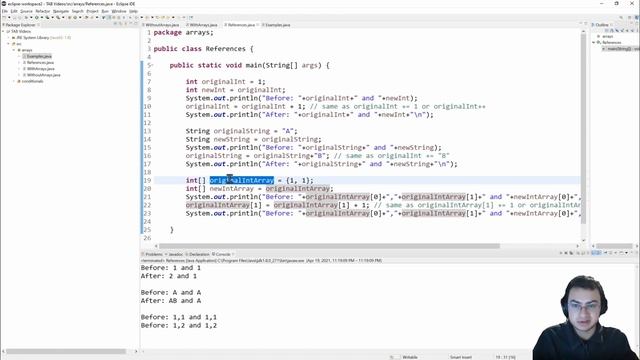Close the References.java editor tab

pyautogui.click(x=258, y=25)
